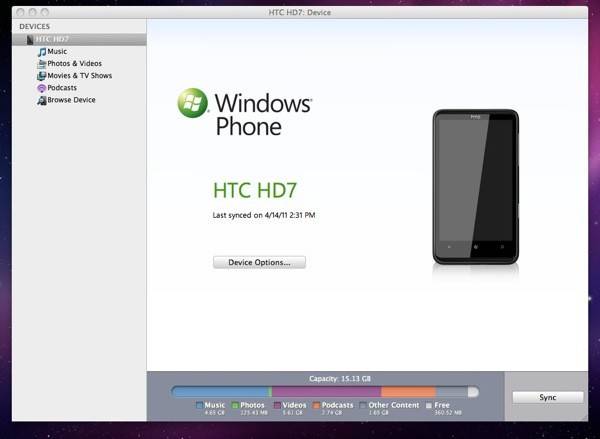Click the 'Photos' legend label in footer
The image size is (600, 439).
coord(252,405)
